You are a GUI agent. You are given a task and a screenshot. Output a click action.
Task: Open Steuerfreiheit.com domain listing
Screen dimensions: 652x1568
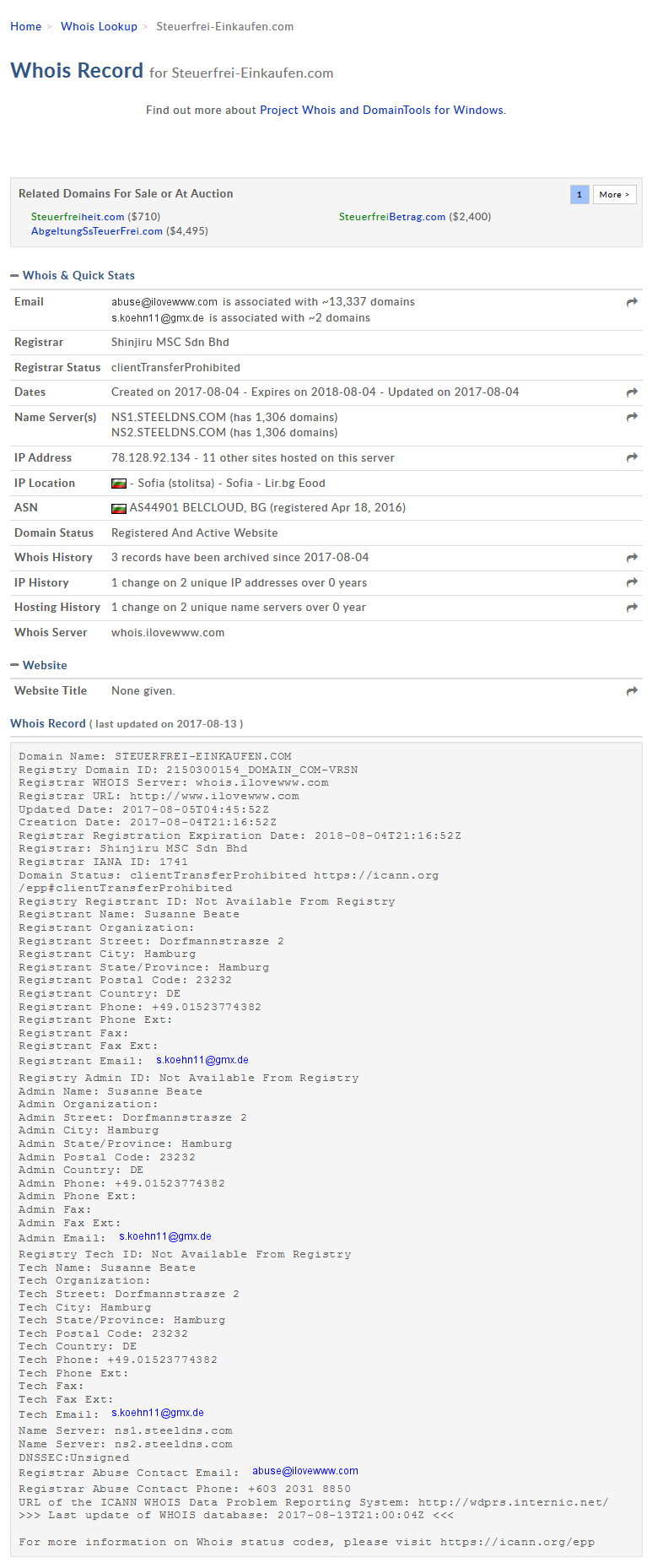tap(78, 217)
